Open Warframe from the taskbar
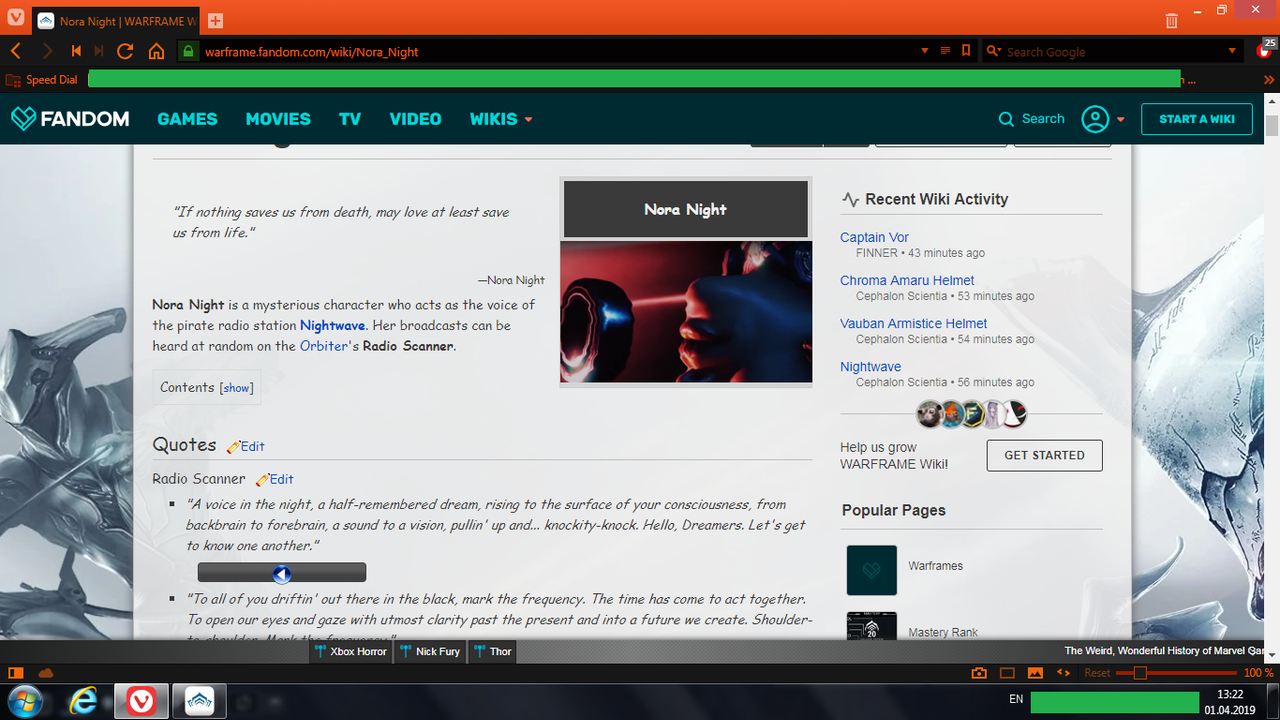The width and height of the screenshot is (1280, 720). pos(198,701)
